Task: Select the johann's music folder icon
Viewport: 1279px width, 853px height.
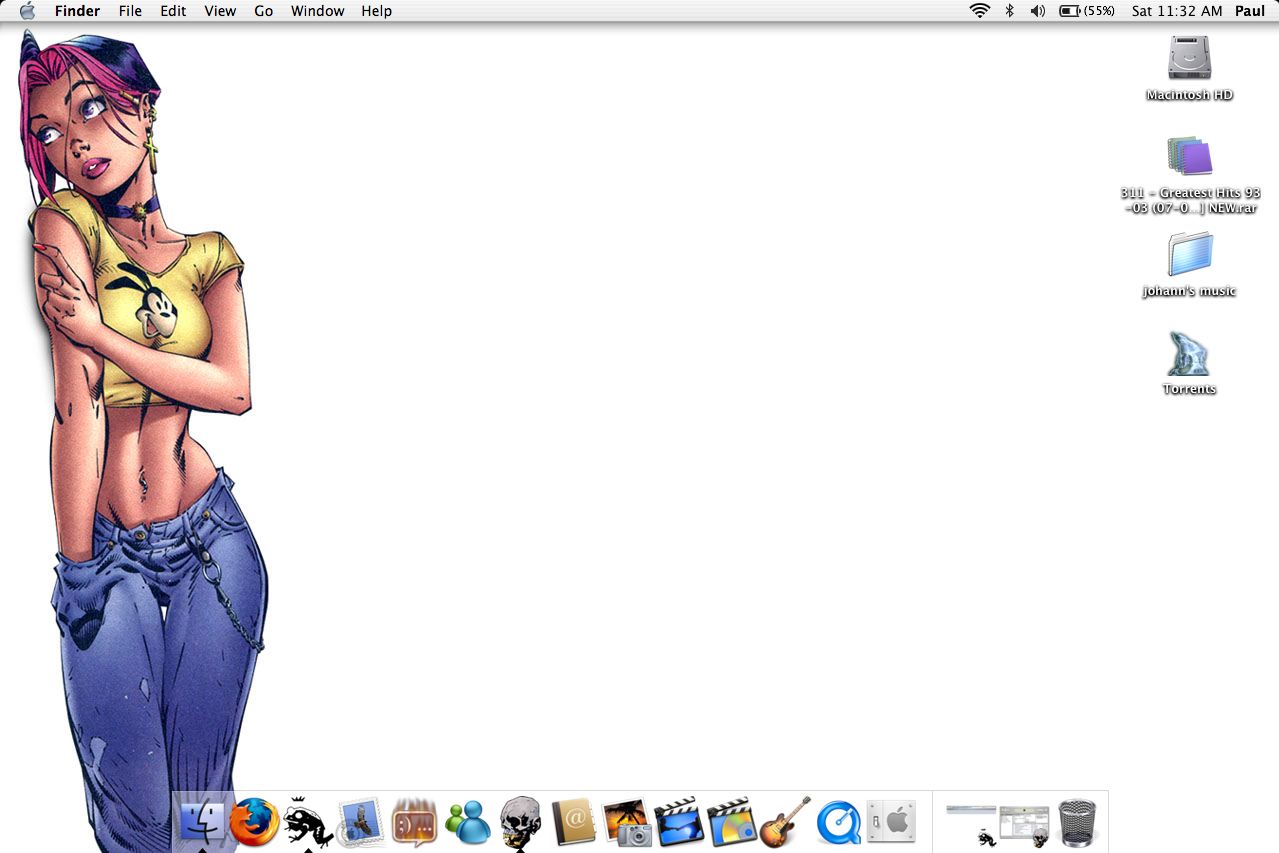Action: [1189, 255]
